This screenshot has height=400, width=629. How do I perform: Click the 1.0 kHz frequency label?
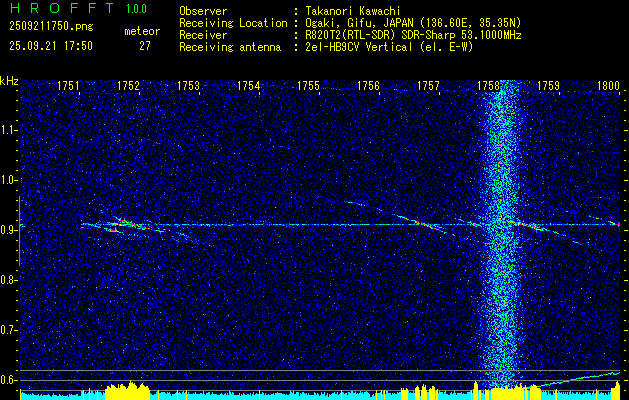coord(7,180)
